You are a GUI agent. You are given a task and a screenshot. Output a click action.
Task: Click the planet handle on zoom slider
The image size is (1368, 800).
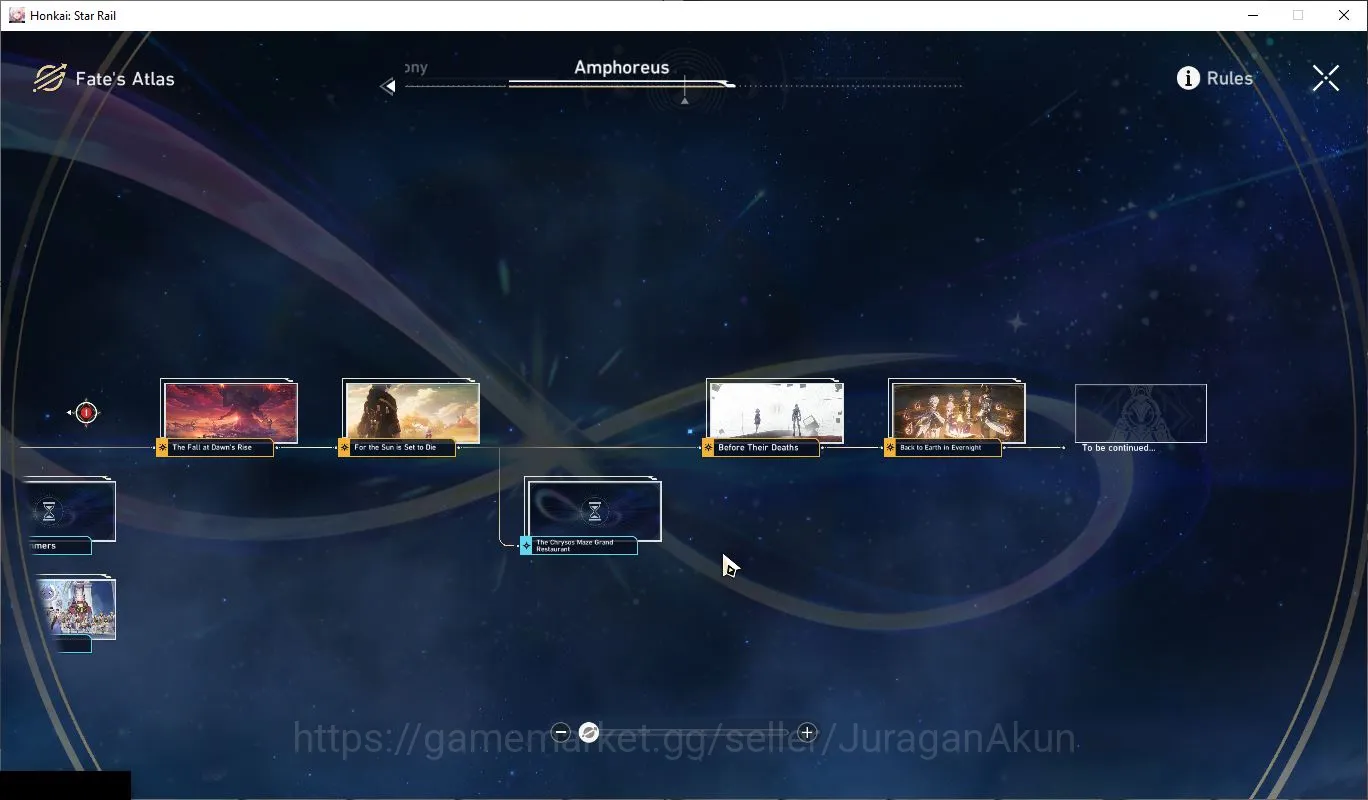tap(589, 732)
